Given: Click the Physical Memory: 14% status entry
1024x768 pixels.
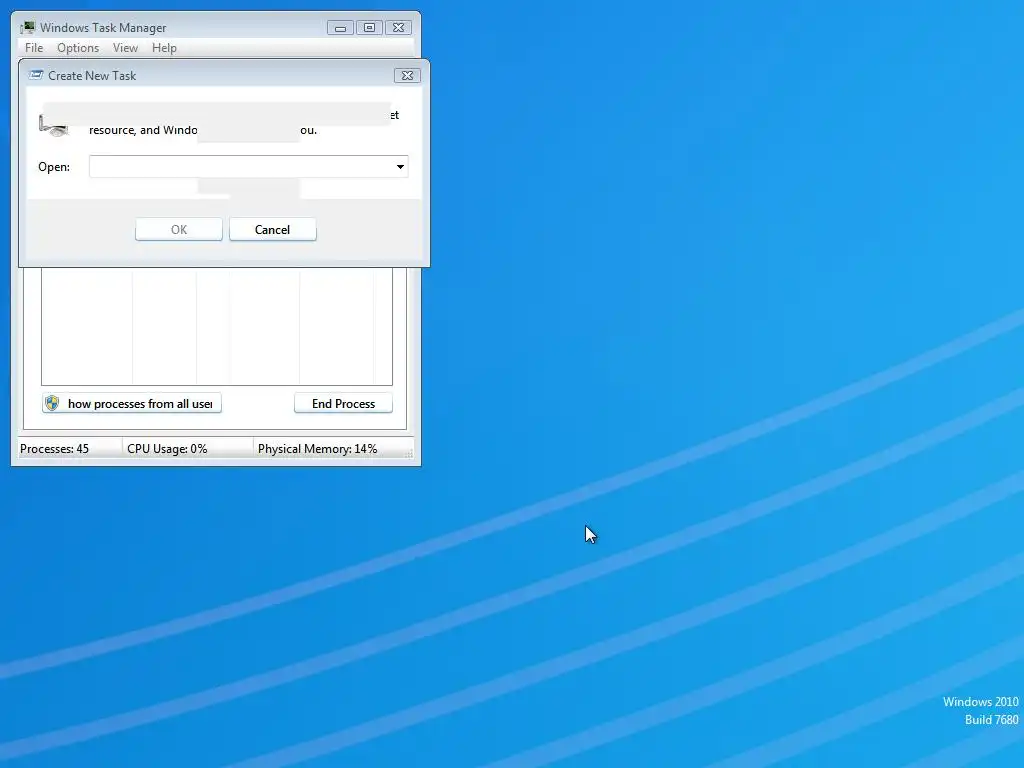Looking at the screenshot, I should pos(317,449).
